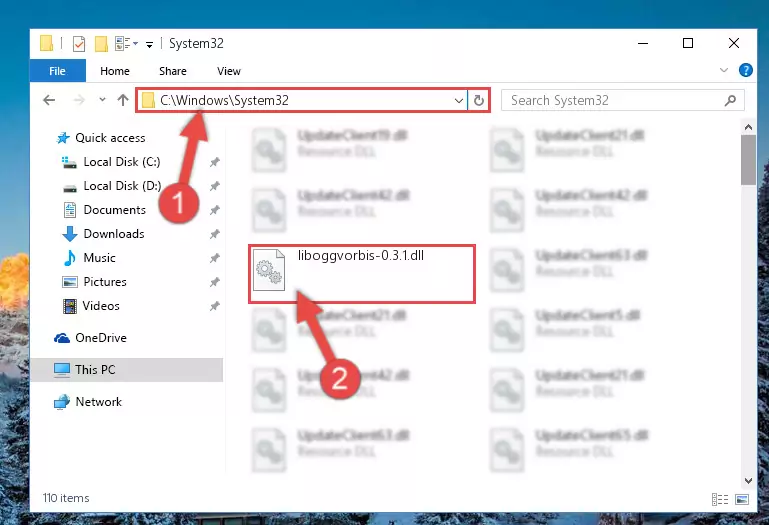
Task: Switch to the Home ribbon tab
Action: (x=115, y=71)
